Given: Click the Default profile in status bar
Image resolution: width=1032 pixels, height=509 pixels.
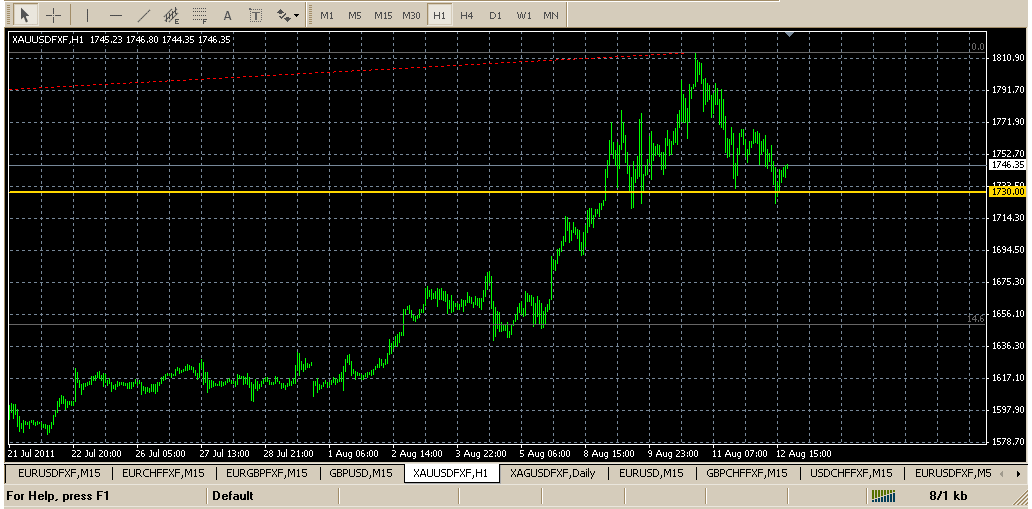Looking at the screenshot, I should pyautogui.click(x=233, y=495).
